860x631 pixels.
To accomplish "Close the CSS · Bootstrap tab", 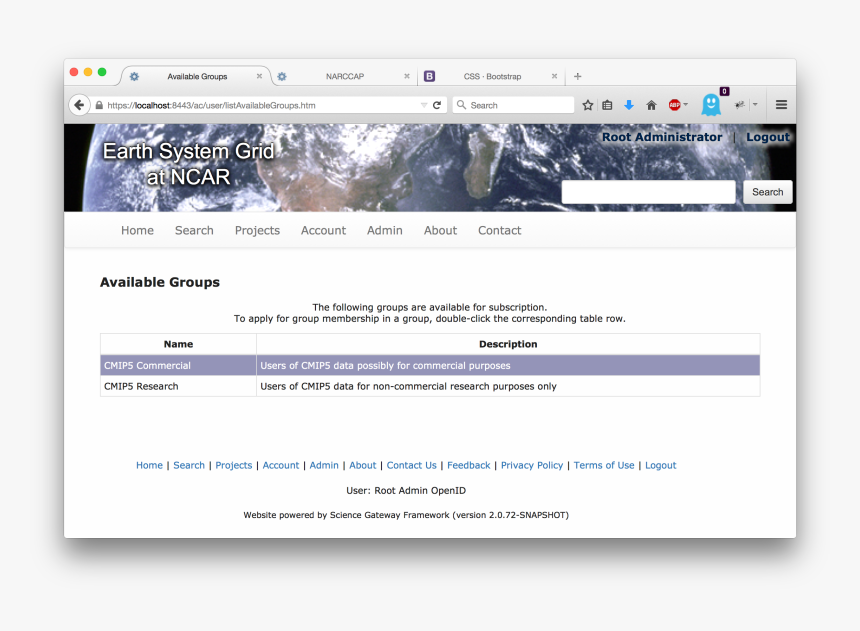I will click(555, 76).
